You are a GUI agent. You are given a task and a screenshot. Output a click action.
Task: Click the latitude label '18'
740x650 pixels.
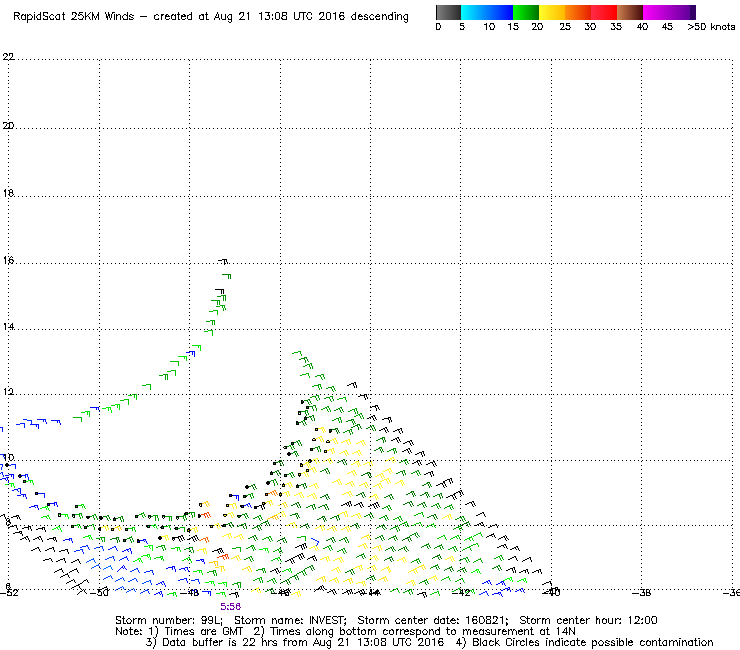pos(8,193)
